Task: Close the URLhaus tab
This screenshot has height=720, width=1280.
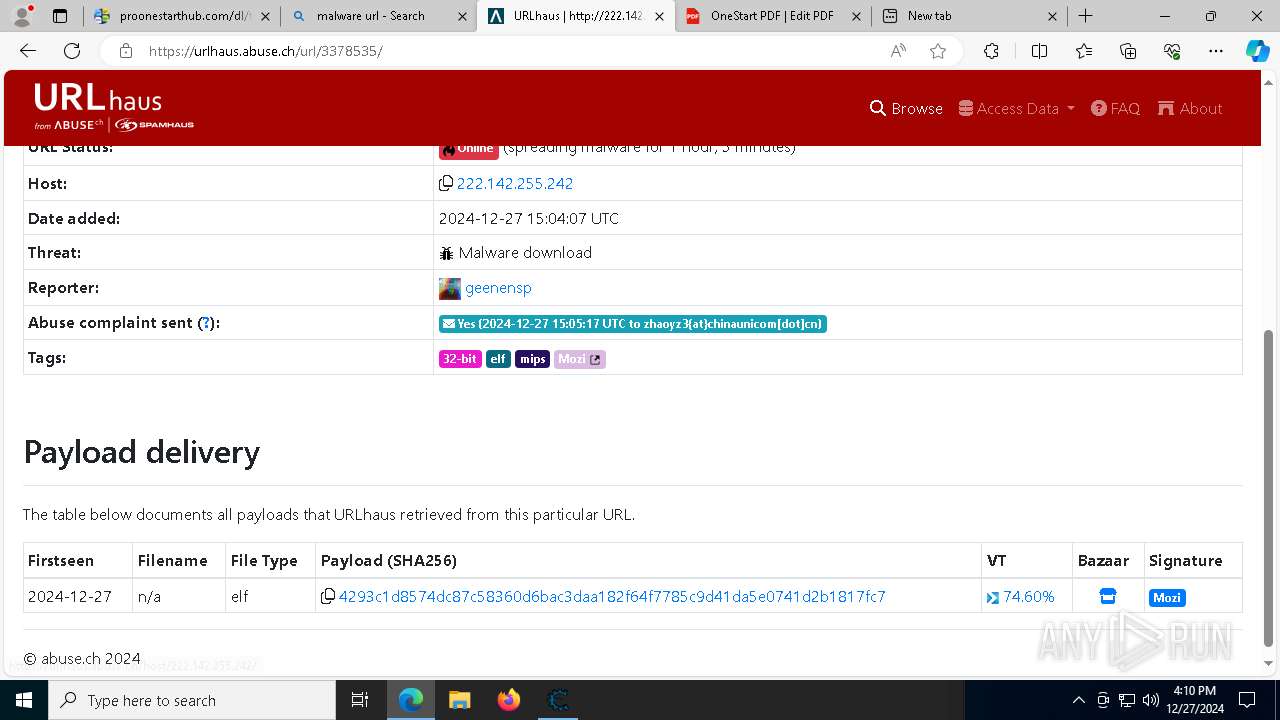Action: [659, 16]
